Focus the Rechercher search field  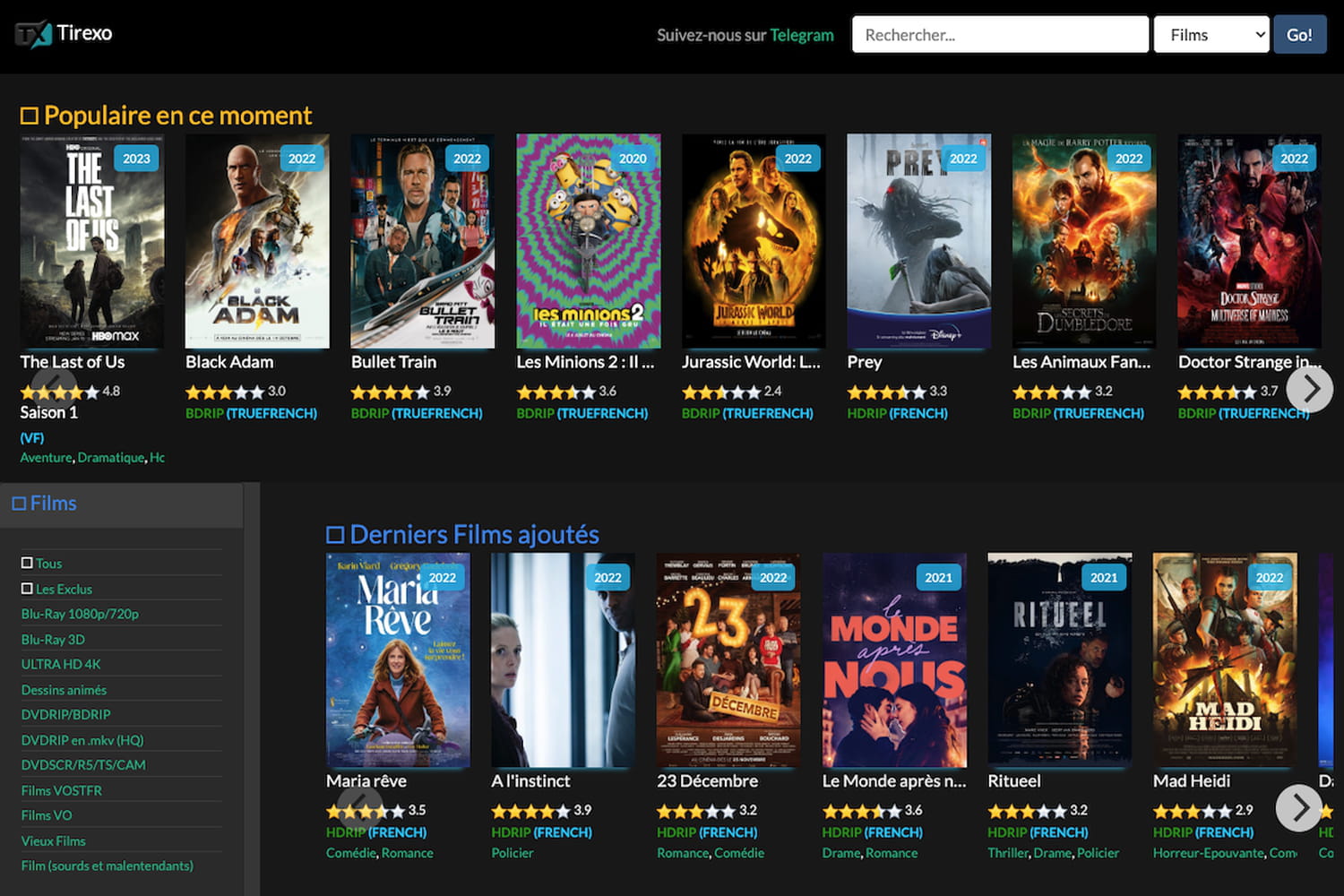(x=1000, y=35)
